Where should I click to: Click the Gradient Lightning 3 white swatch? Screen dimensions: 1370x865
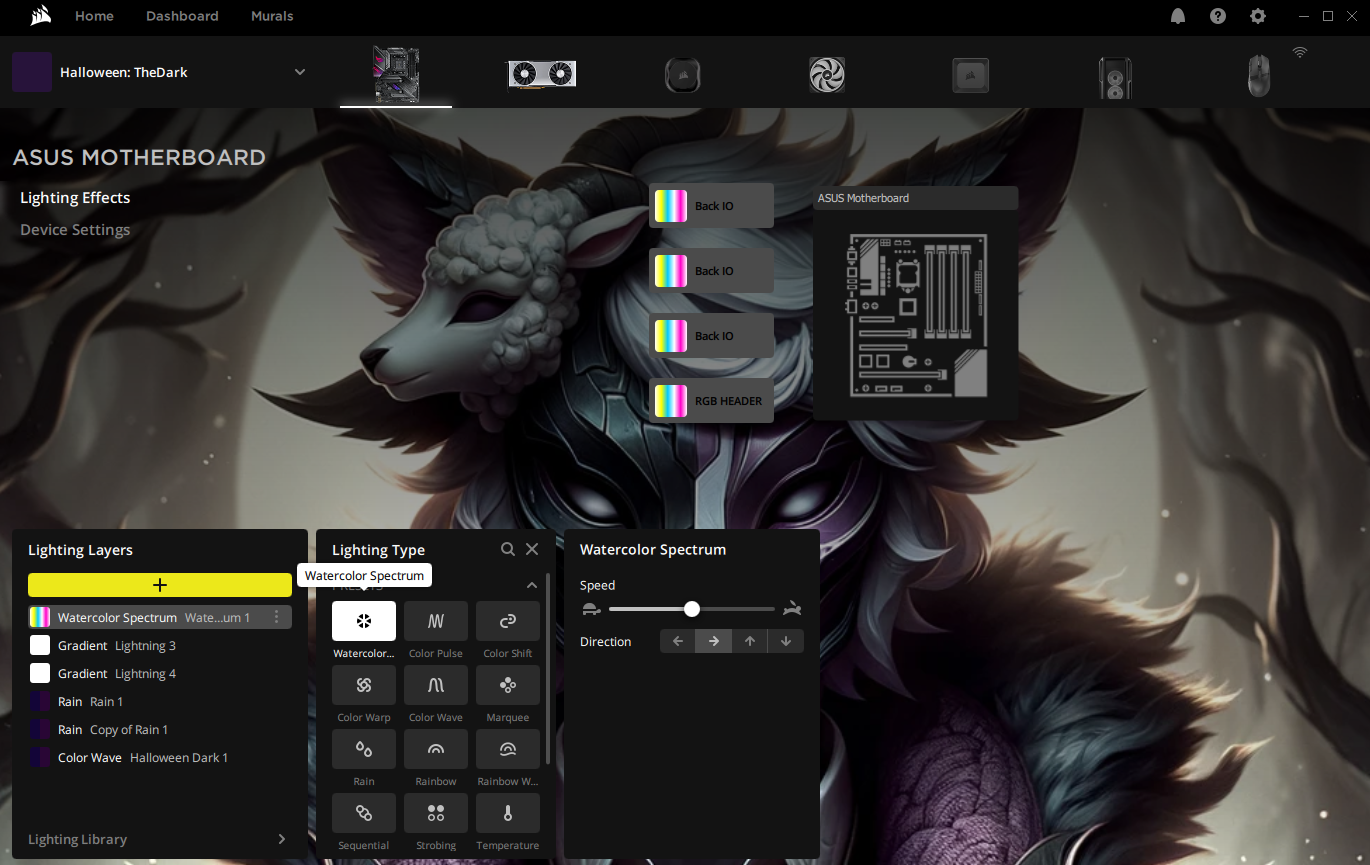(40, 645)
